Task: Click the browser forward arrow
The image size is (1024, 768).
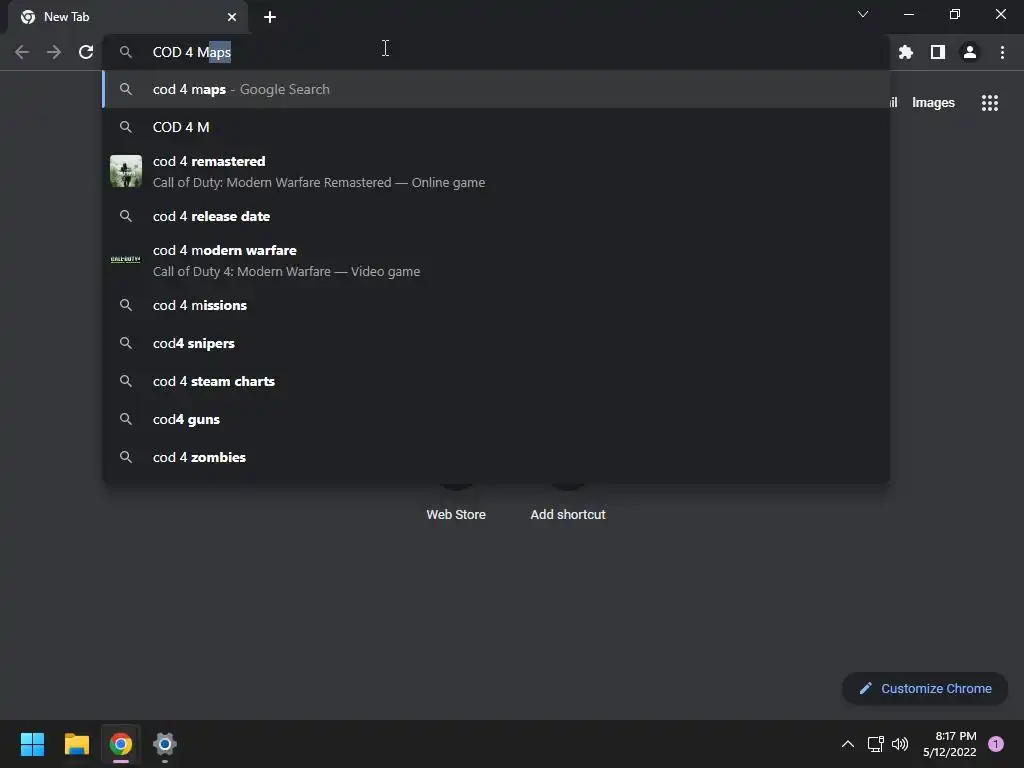Action: tap(54, 52)
